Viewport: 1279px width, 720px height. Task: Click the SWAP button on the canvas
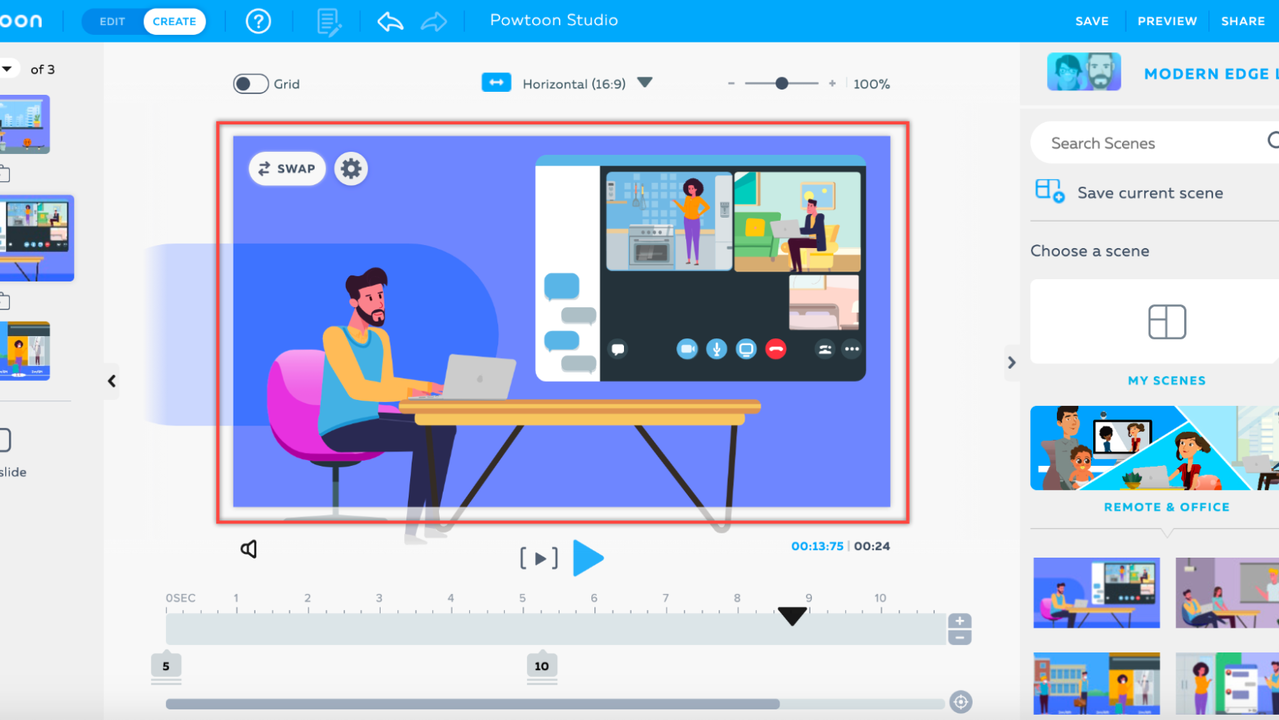287,169
